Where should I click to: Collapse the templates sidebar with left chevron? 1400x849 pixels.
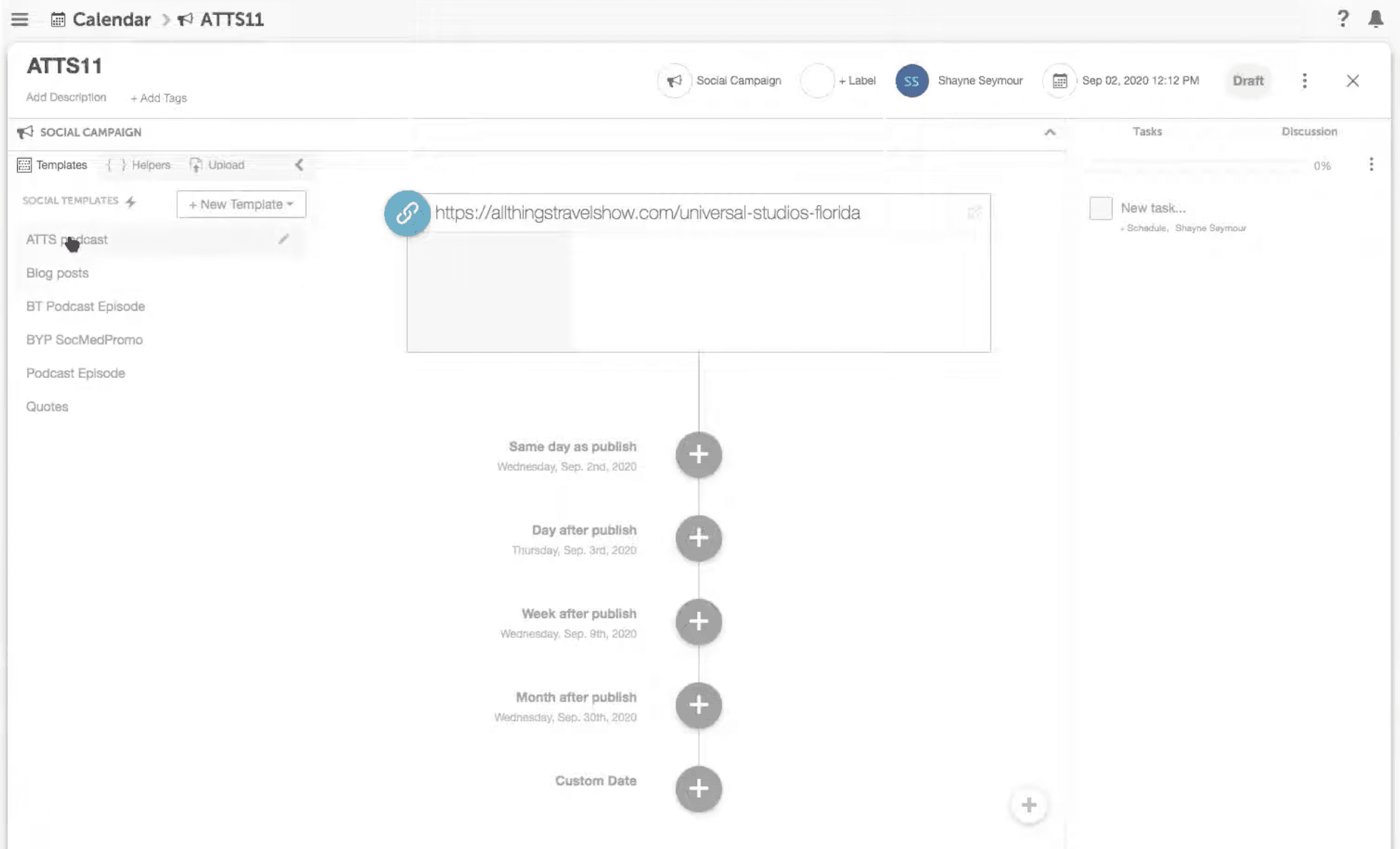tap(299, 165)
